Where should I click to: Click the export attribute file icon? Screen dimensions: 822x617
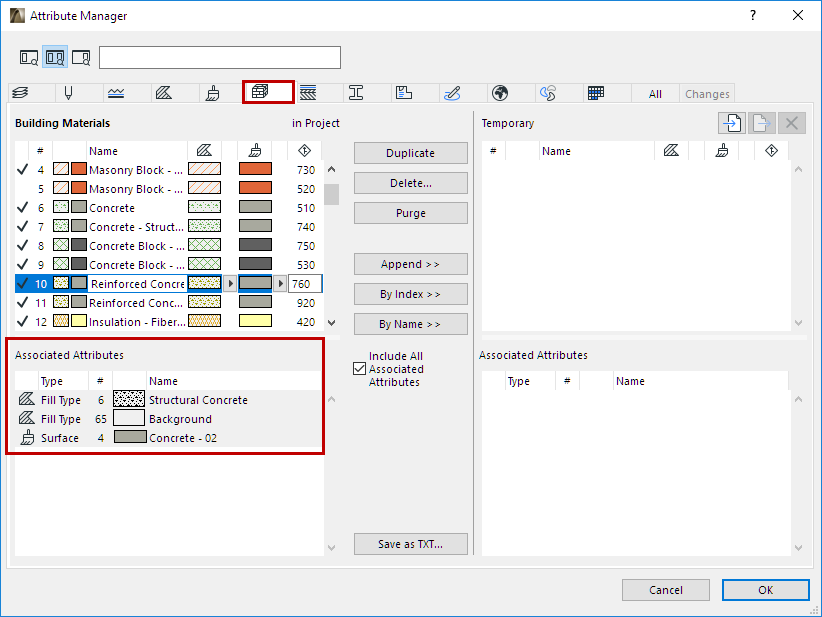point(762,123)
